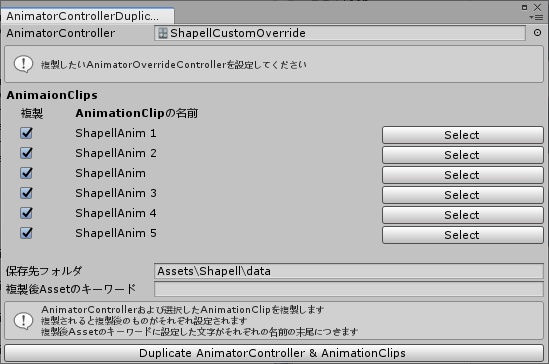This screenshot has width=549, height=364.
Task: Uncheck the ShapellAnim 3 duplicate checkbox
Action: [x=26, y=193]
